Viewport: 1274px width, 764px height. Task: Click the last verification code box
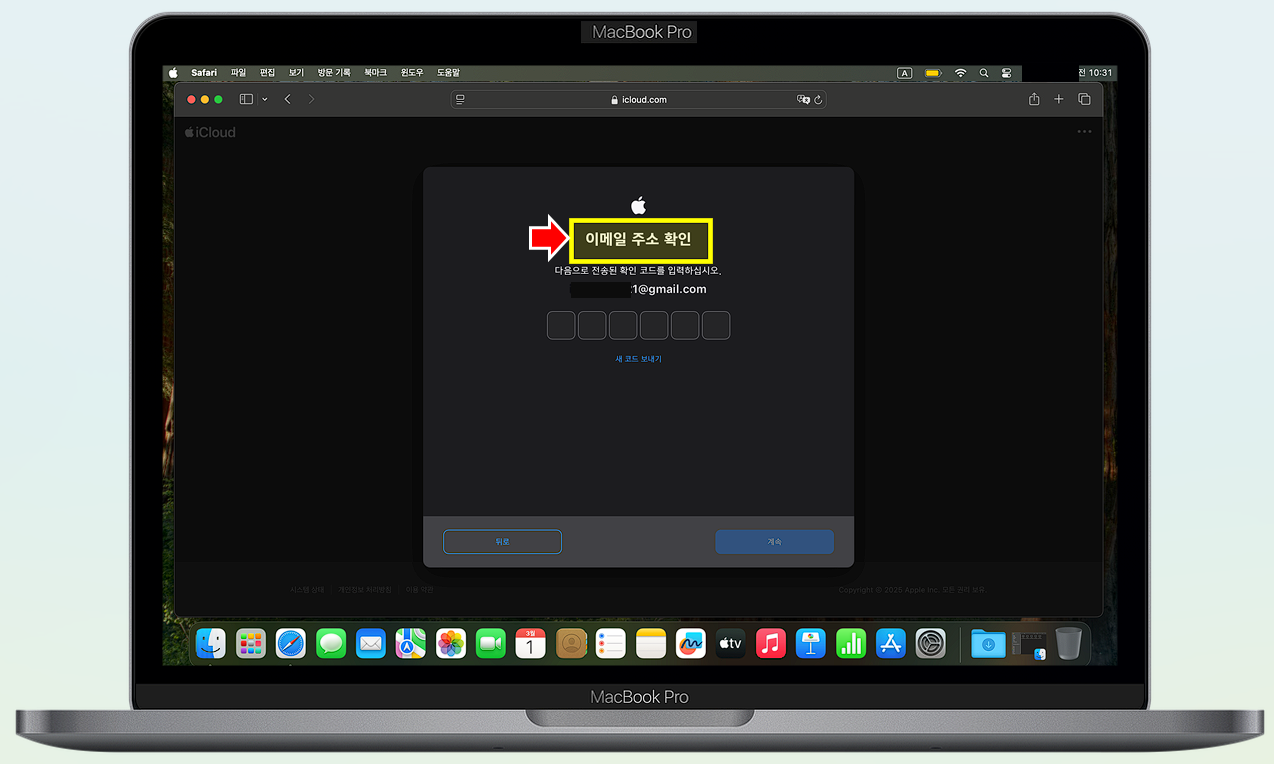[x=716, y=325]
